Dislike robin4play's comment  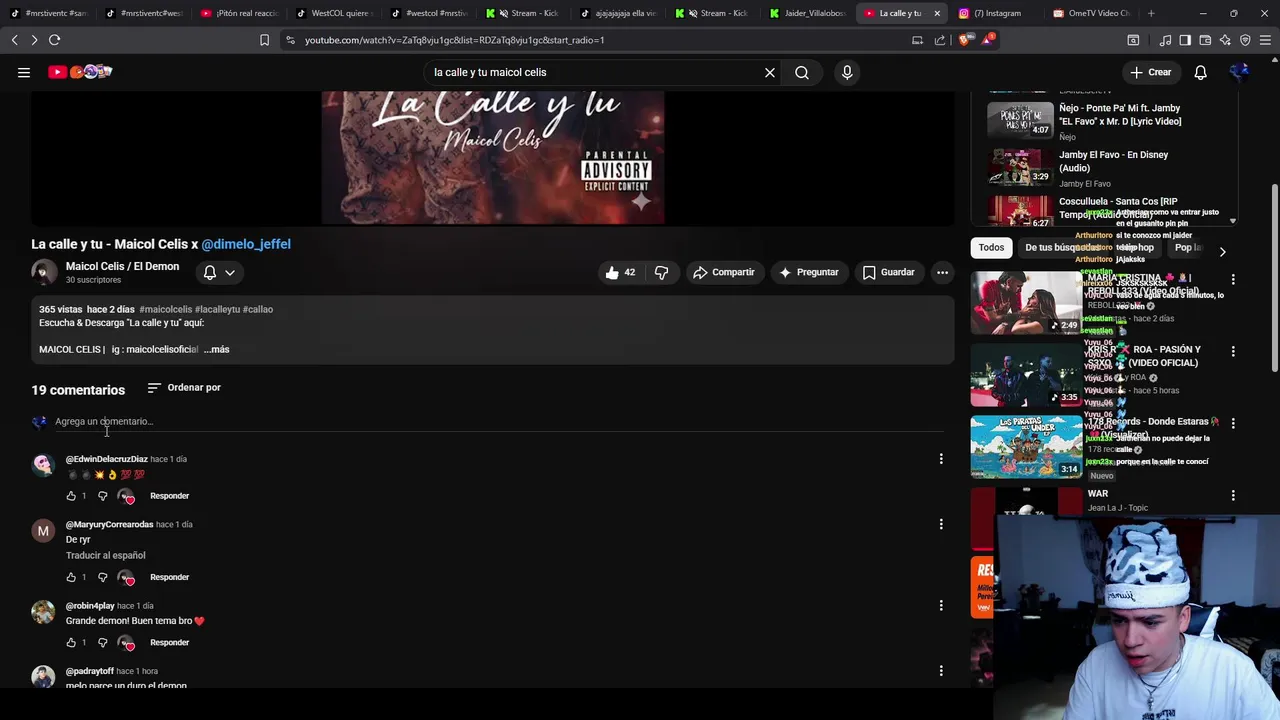102,643
